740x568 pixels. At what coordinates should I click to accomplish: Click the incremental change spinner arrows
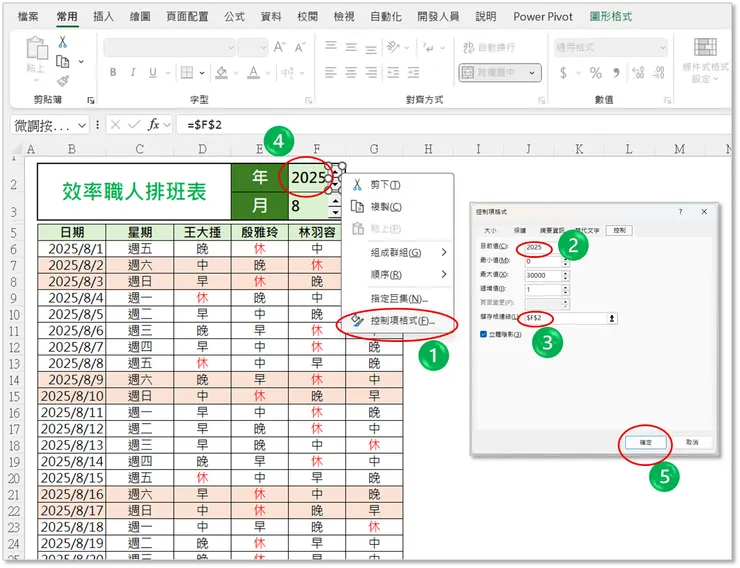coord(565,290)
